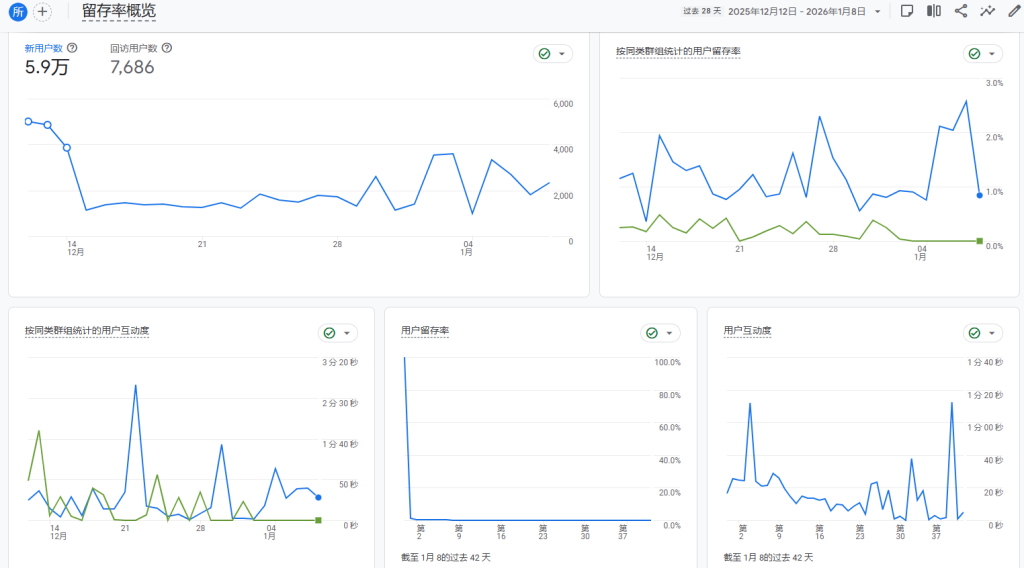Click the compare columns icon in toolbar
Image resolution: width=1024 pixels, height=568 pixels.
[934, 11]
